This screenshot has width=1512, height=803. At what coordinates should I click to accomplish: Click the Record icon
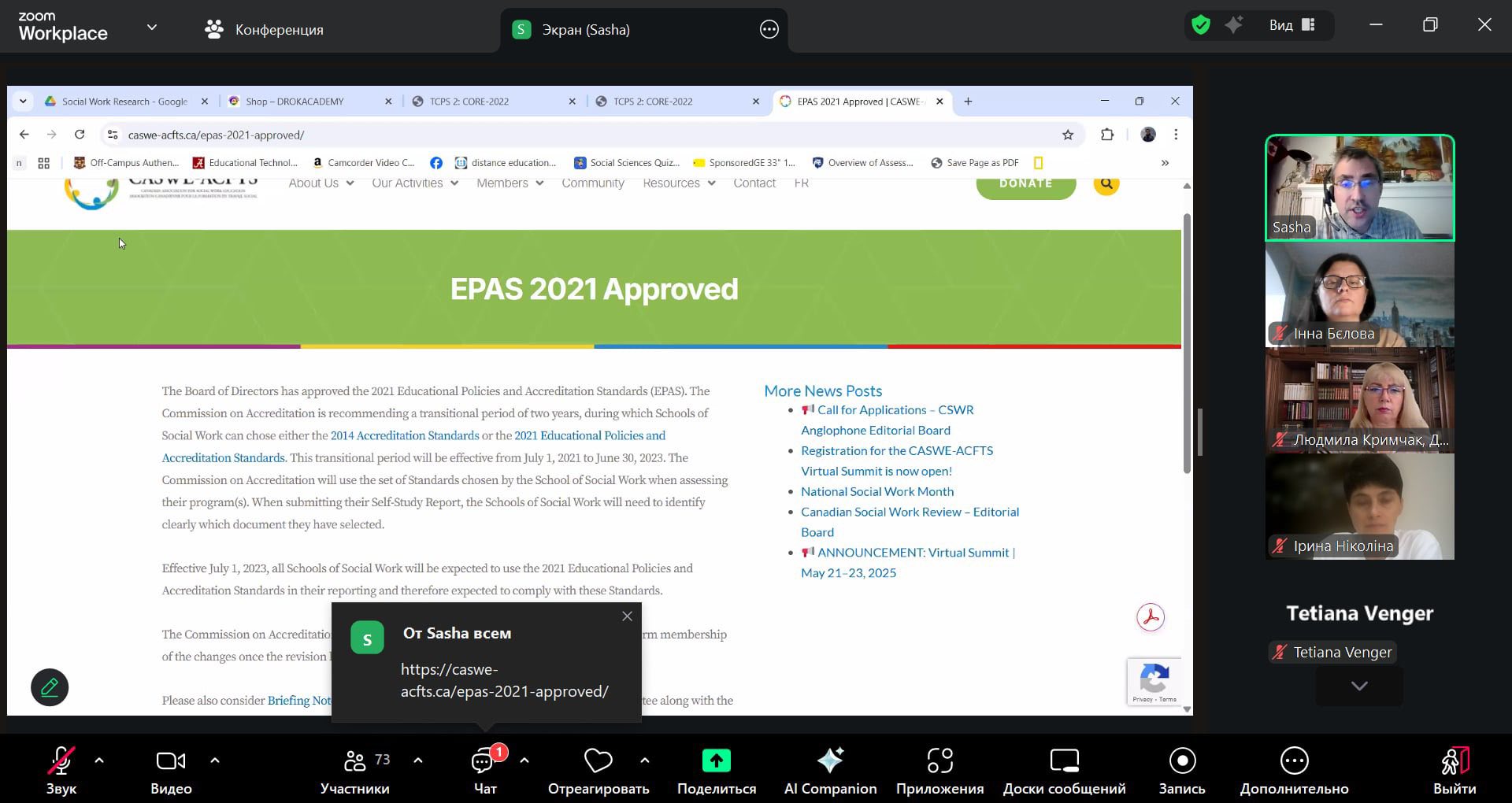pos(1182,761)
